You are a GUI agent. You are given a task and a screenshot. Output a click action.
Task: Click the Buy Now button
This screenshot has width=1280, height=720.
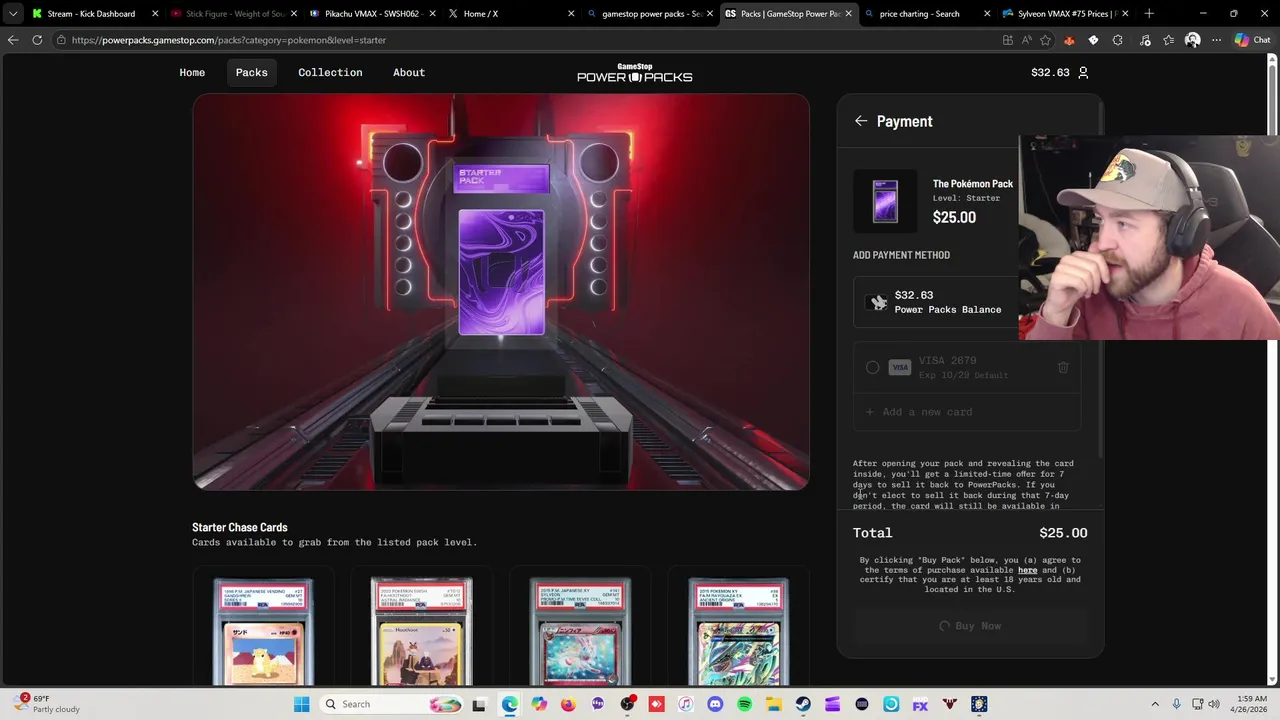(x=970, y=626)
